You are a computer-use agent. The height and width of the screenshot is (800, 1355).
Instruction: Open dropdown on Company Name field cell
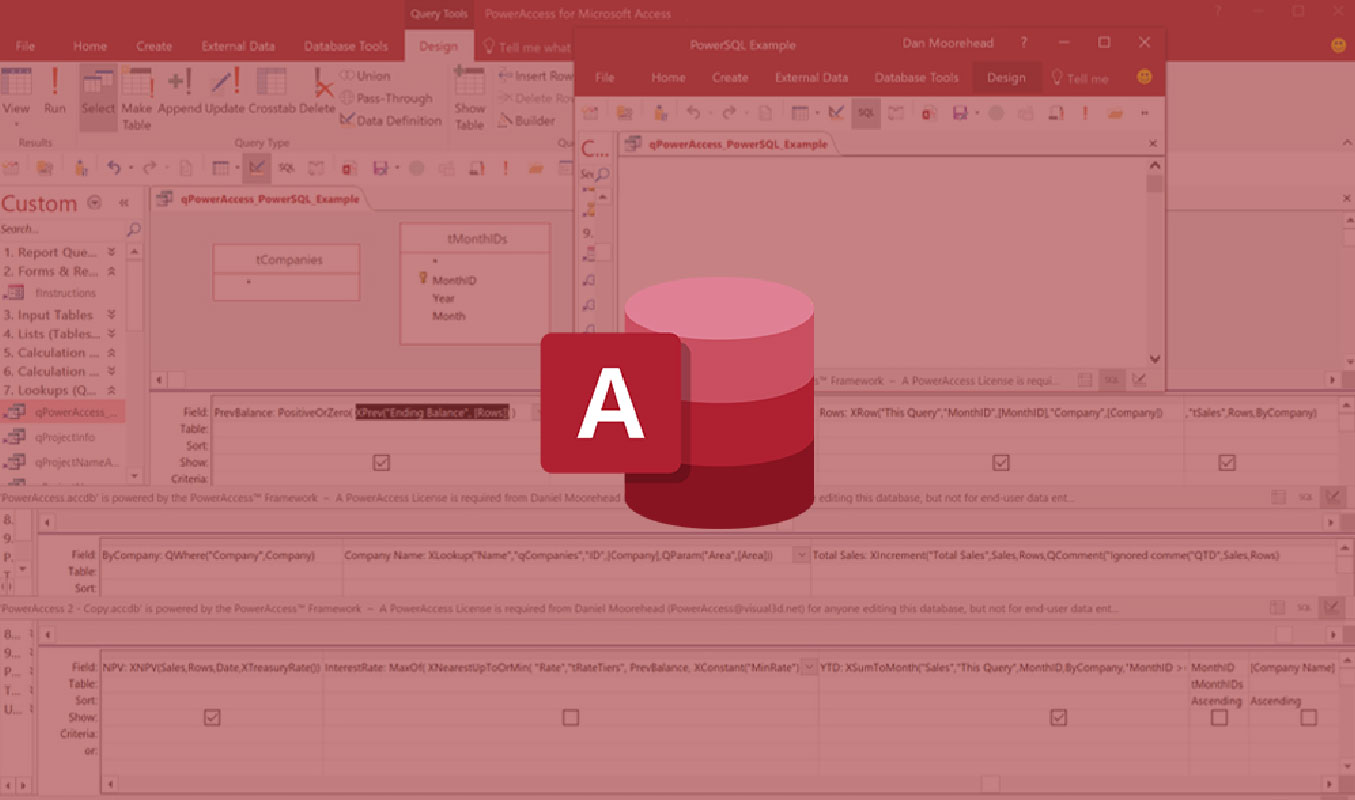click(800, 555)
